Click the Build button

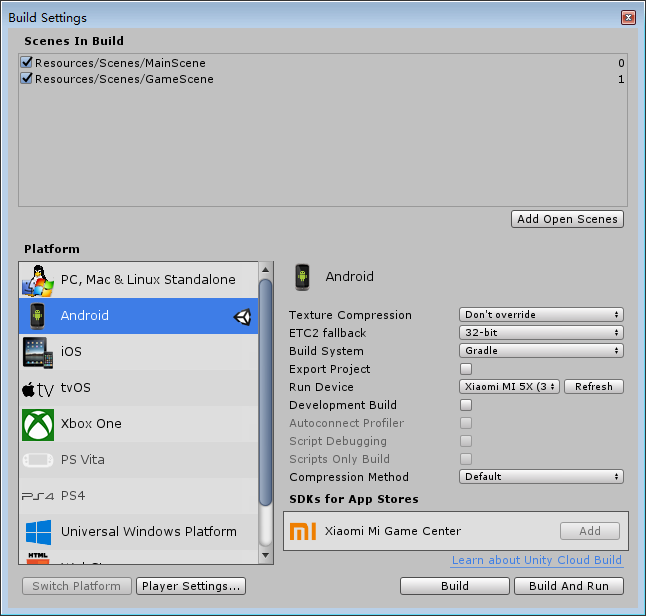[455, 586]
